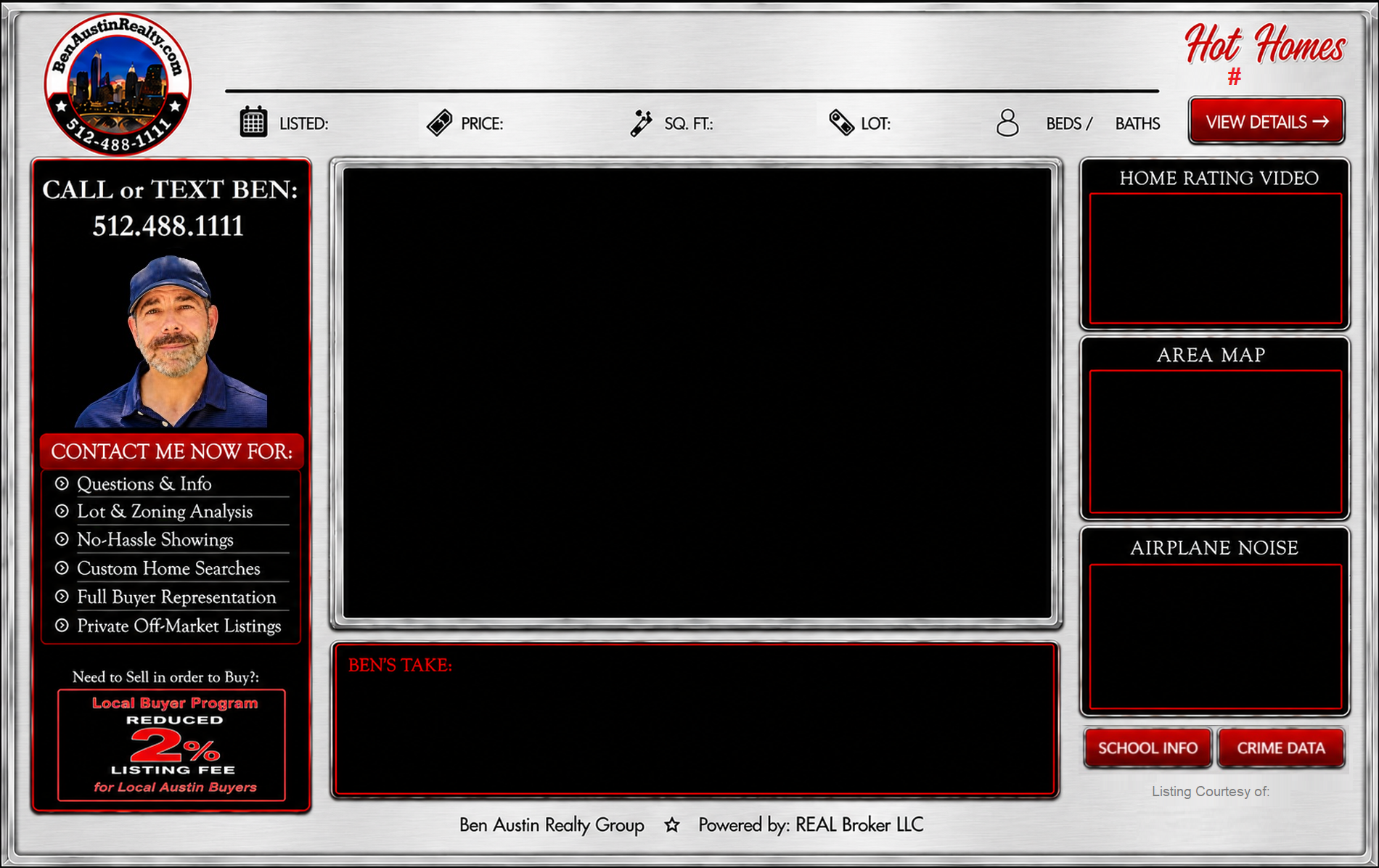Click the 'Listing Courtesy of:' text

tap(1211, 792)
